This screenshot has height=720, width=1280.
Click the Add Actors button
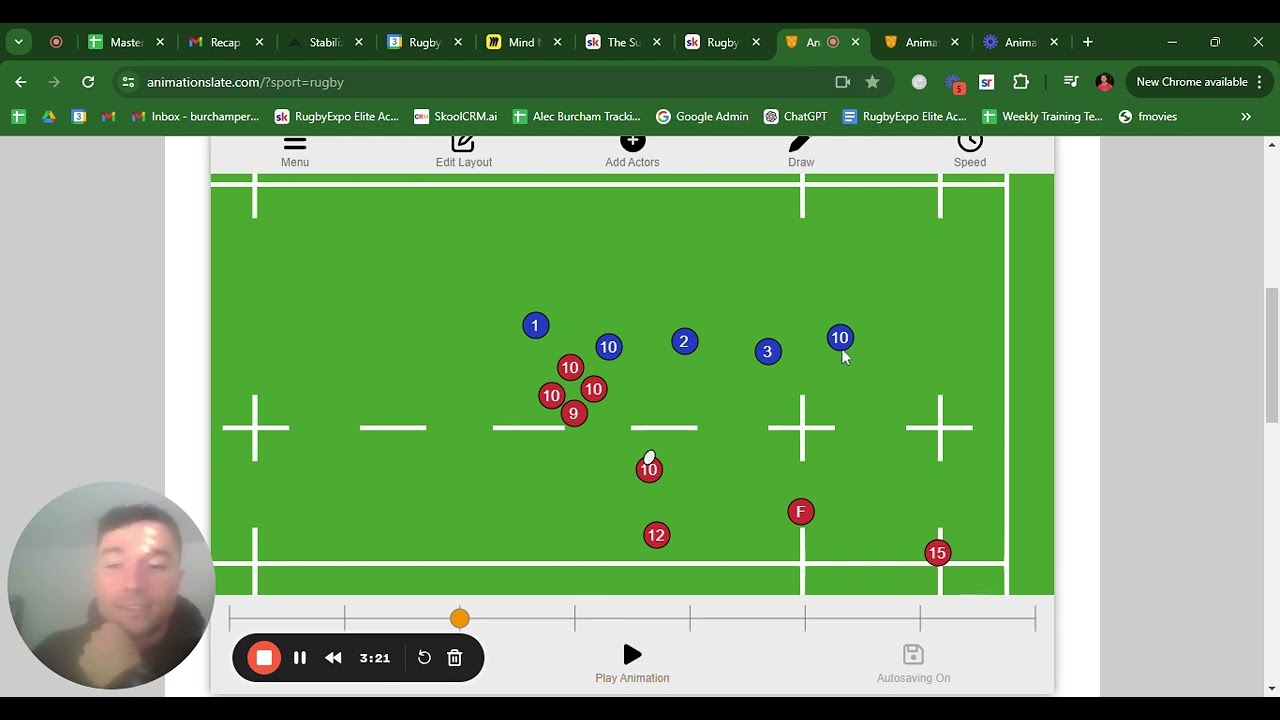tap(632, 151)
